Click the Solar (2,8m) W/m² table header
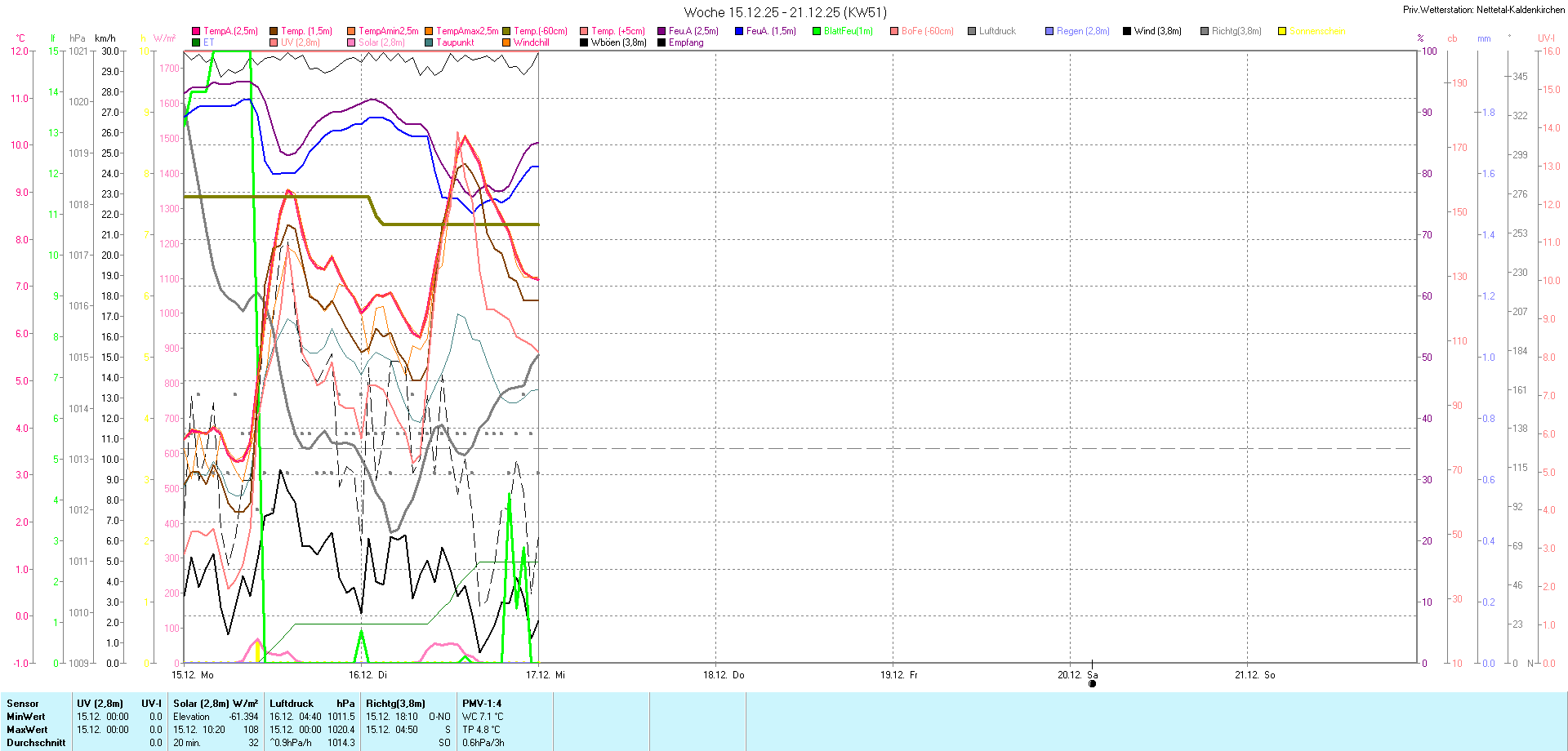Image resolution: width=1568 pixels, height=751 pixels. (x=216, y=704)
